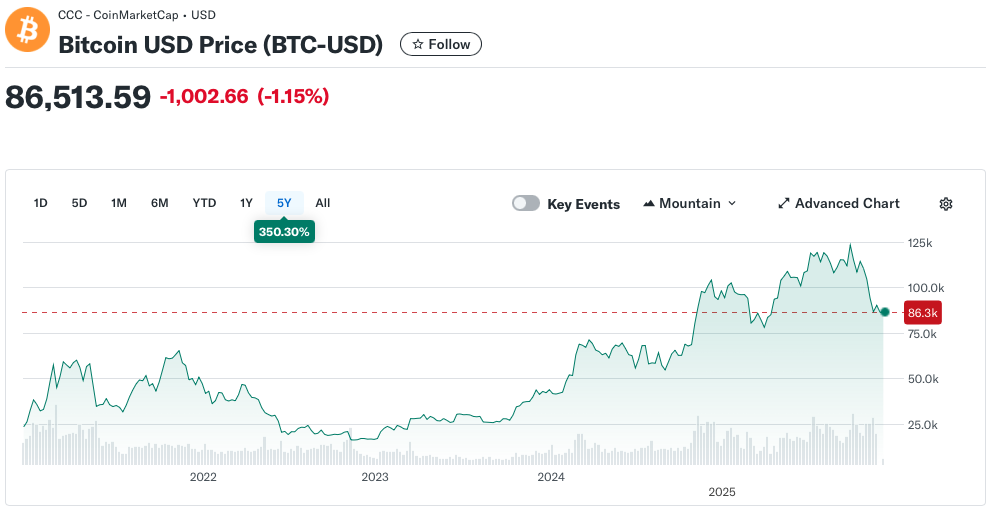Click the green current-price dot on chart
Image resolution: width=998 pixels, height=514 pixels.
pyautogui.click(x=885, y=312)
